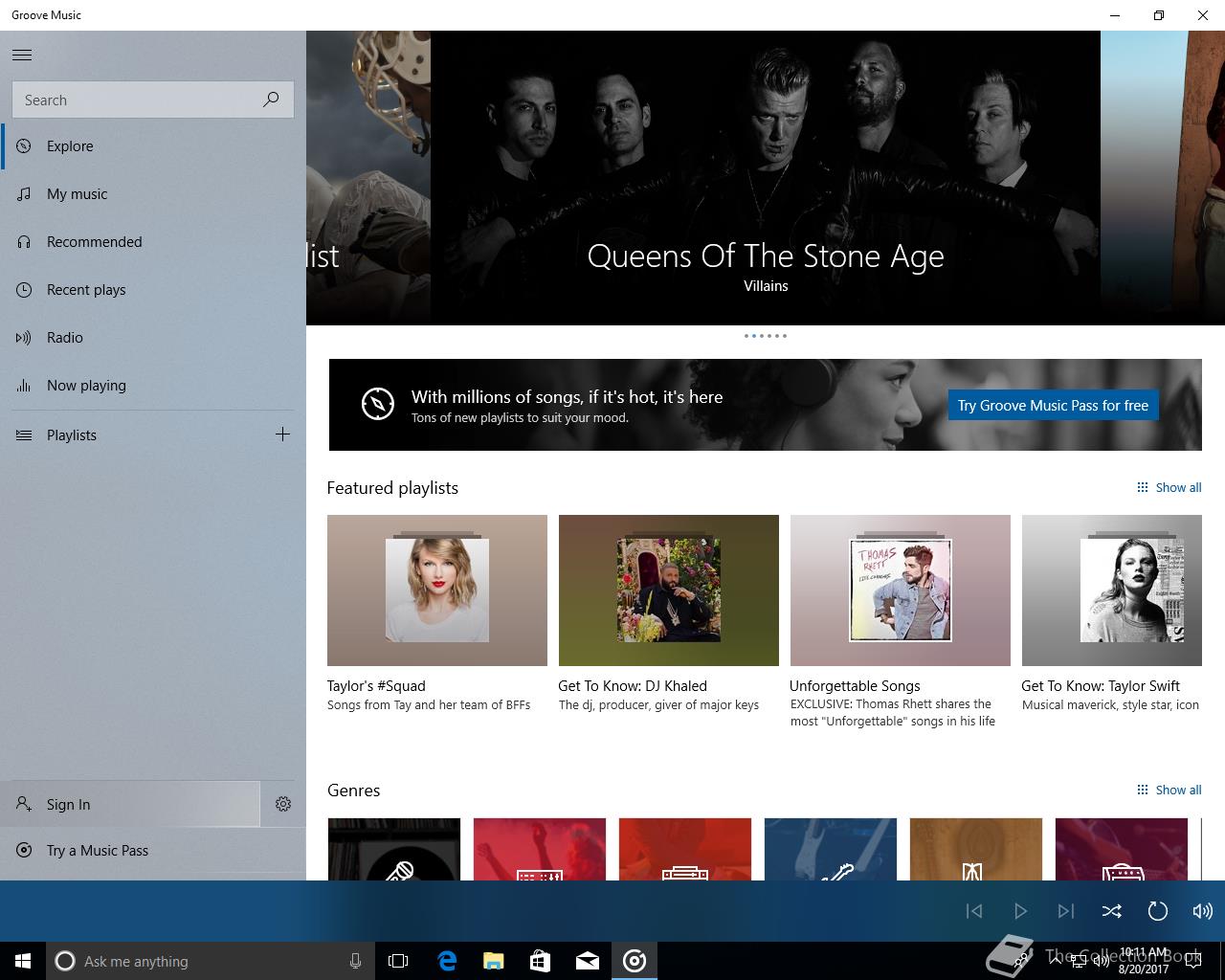This screenshot has height=980, width=1225.
Task: Open Recent plays
Action: [153, 290]
